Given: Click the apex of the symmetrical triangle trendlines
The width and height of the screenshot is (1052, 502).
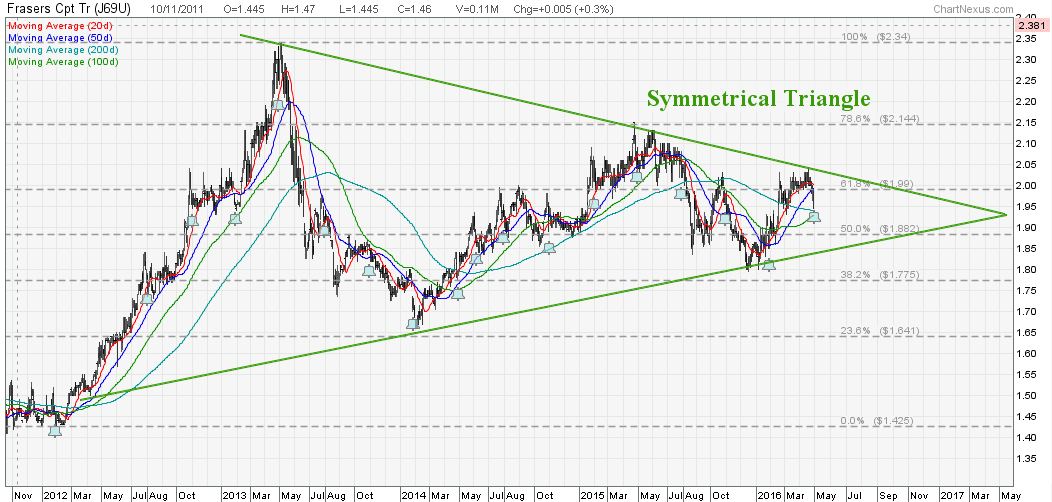Looking at the screenshot, I should click(1007, 215).
